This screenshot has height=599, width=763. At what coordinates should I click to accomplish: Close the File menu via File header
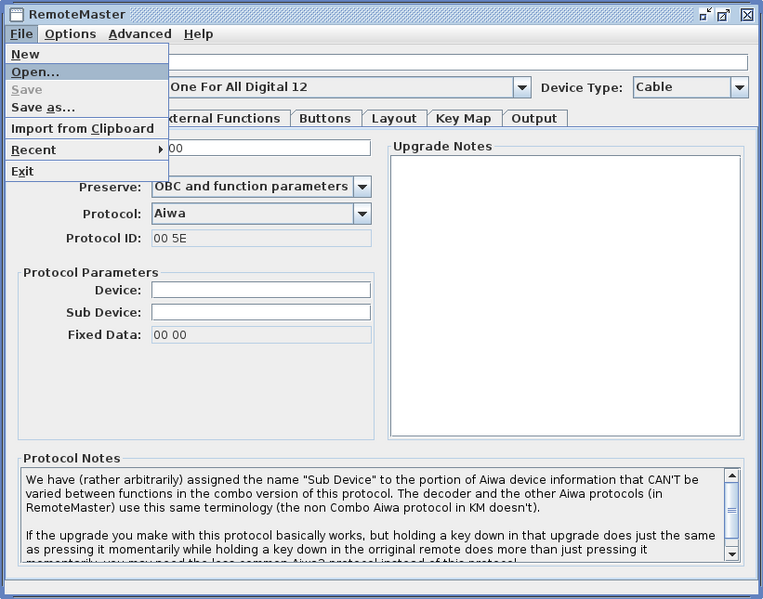(21, 34)
